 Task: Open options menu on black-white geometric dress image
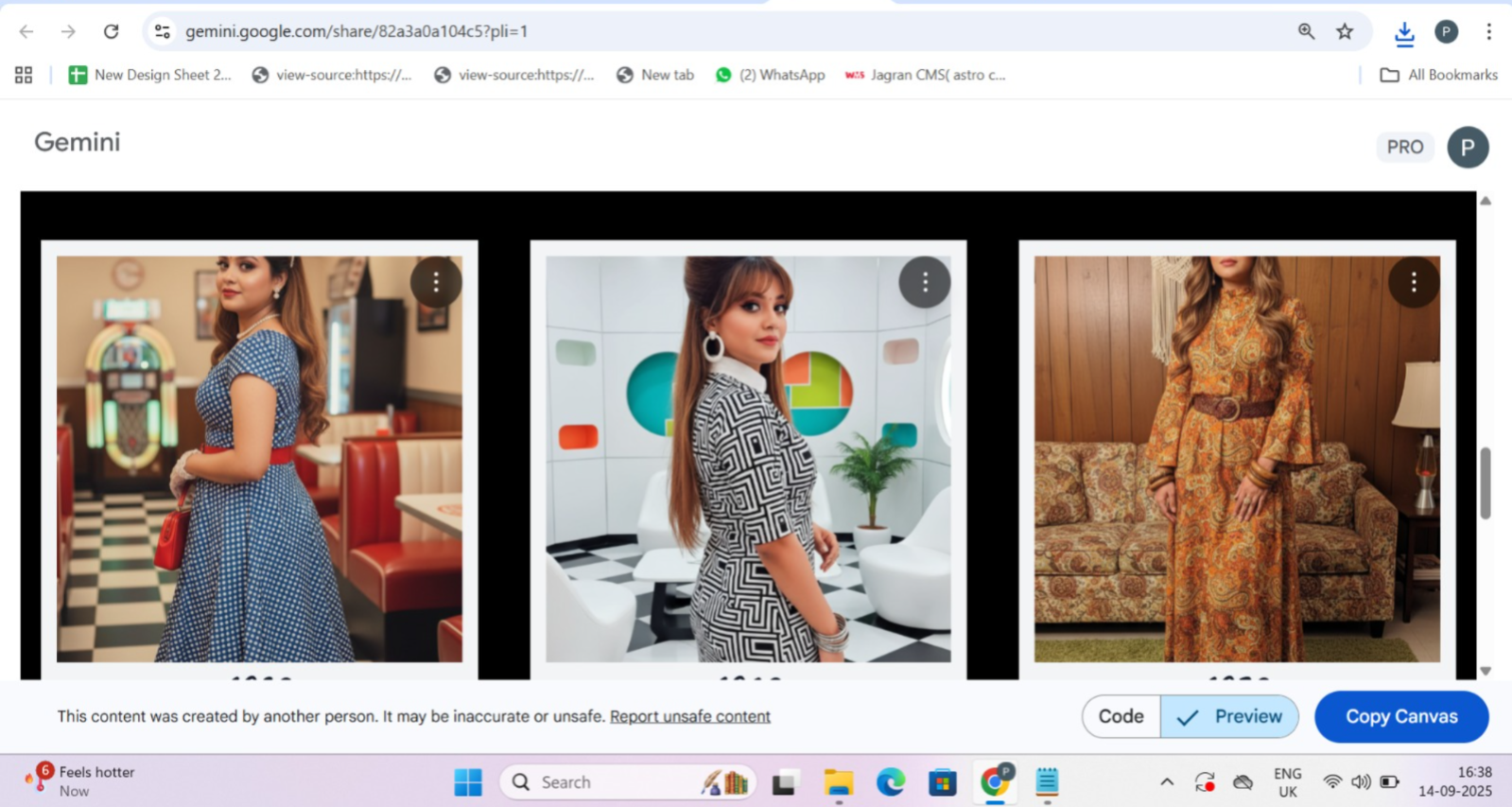(x=925, y=282)
